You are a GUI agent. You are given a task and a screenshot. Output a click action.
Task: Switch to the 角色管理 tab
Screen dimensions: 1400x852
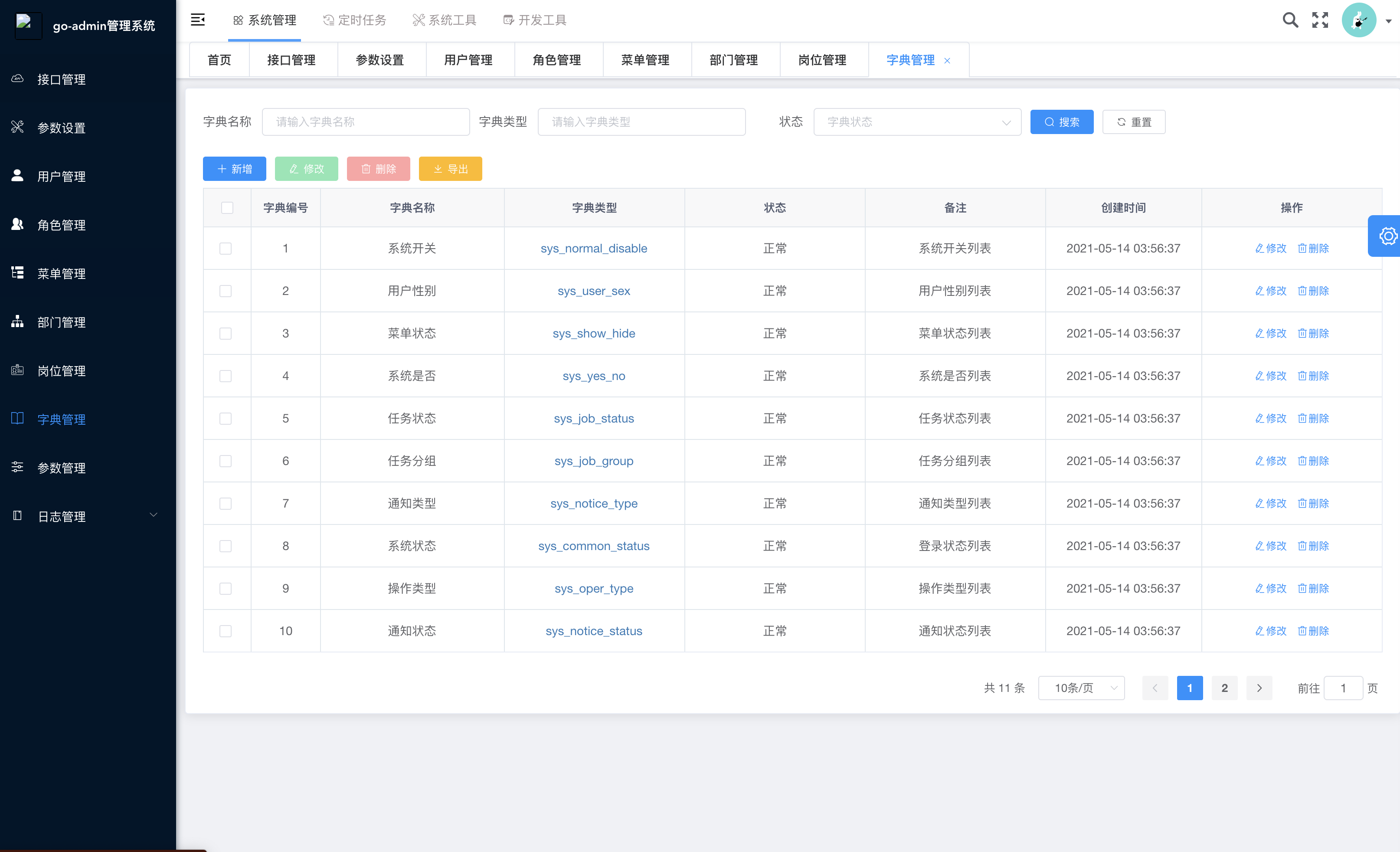tap(556, 60)
